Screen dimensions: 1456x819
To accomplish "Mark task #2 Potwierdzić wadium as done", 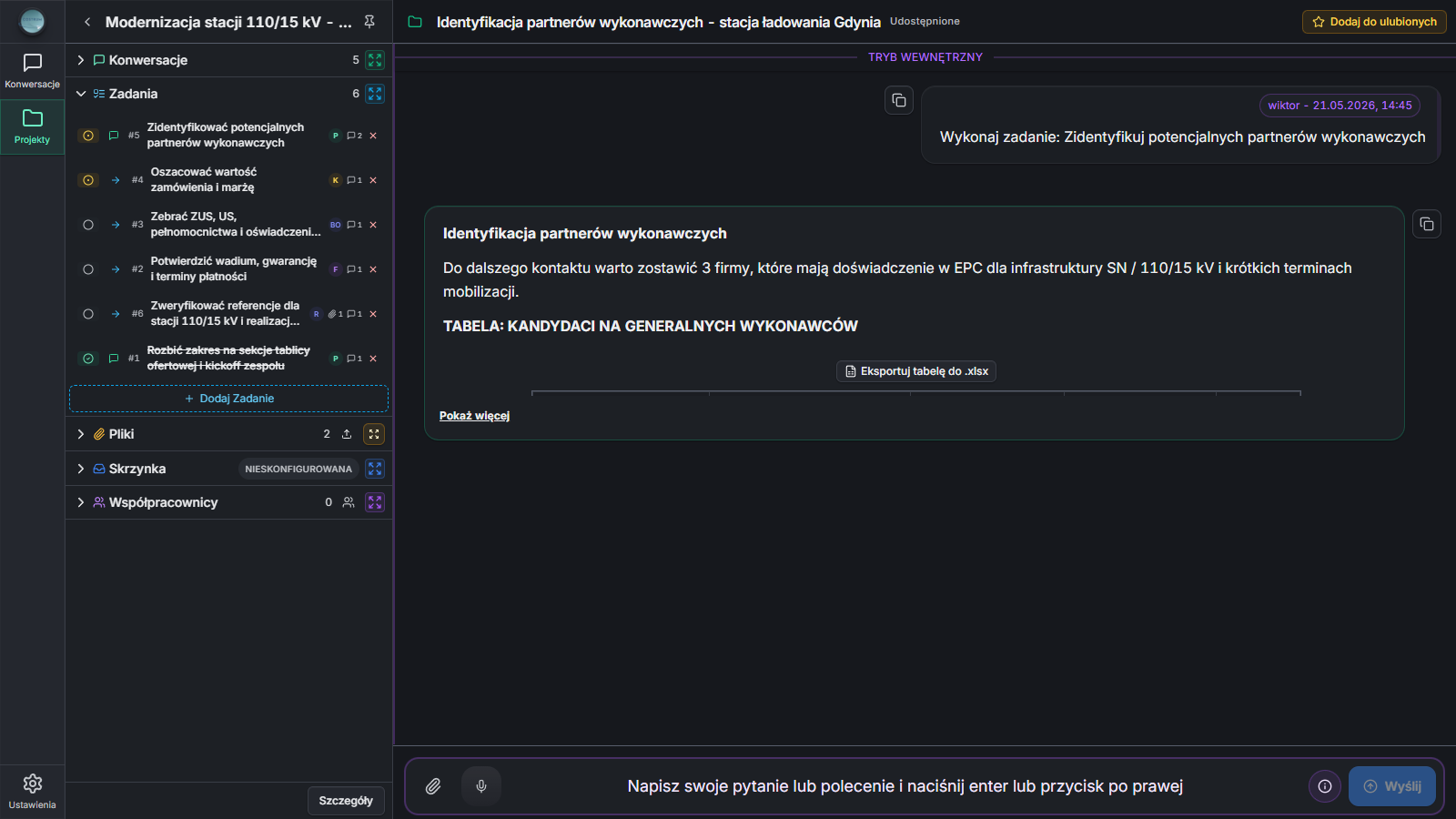I will [88, 269].
